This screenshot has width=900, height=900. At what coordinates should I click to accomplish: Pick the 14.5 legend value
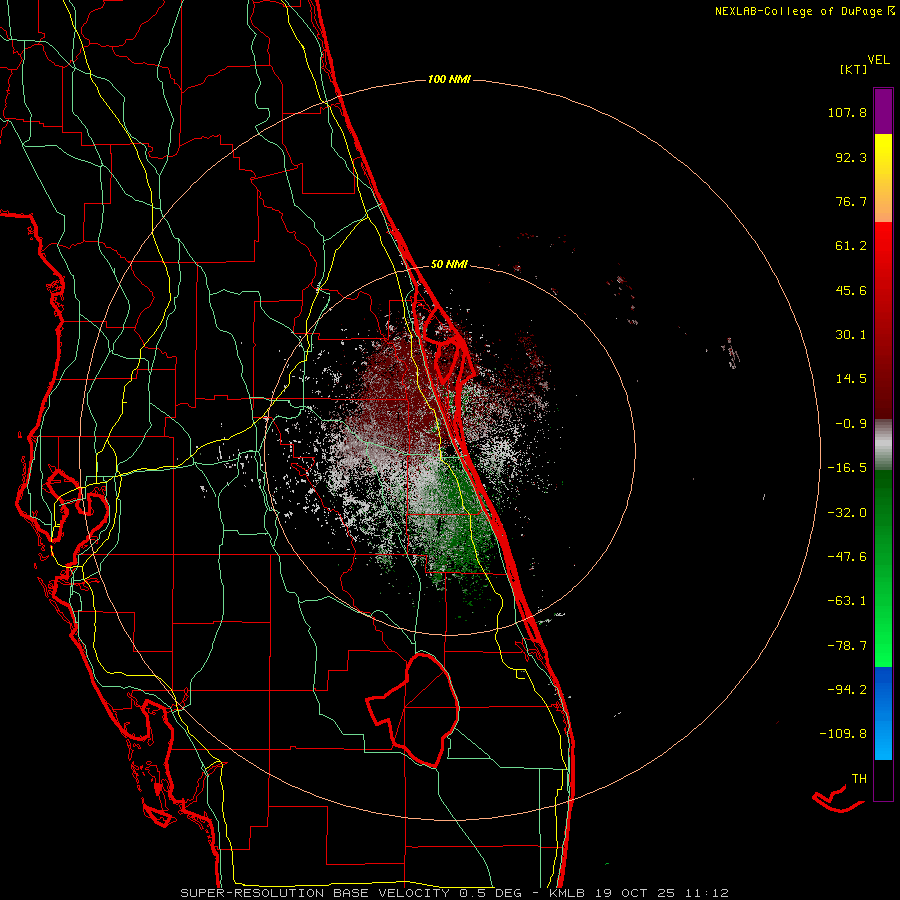[x=851, y=379]
